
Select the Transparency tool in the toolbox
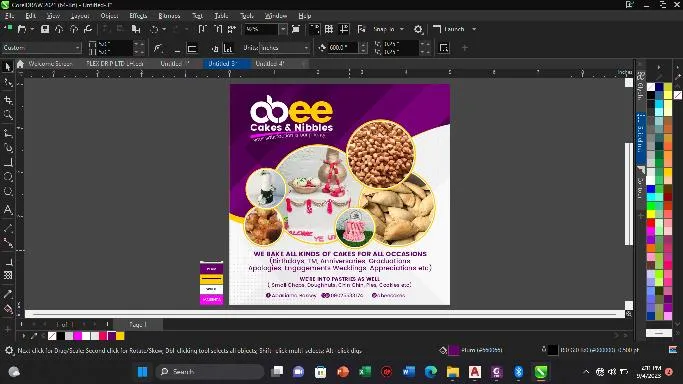pos(8,275)
